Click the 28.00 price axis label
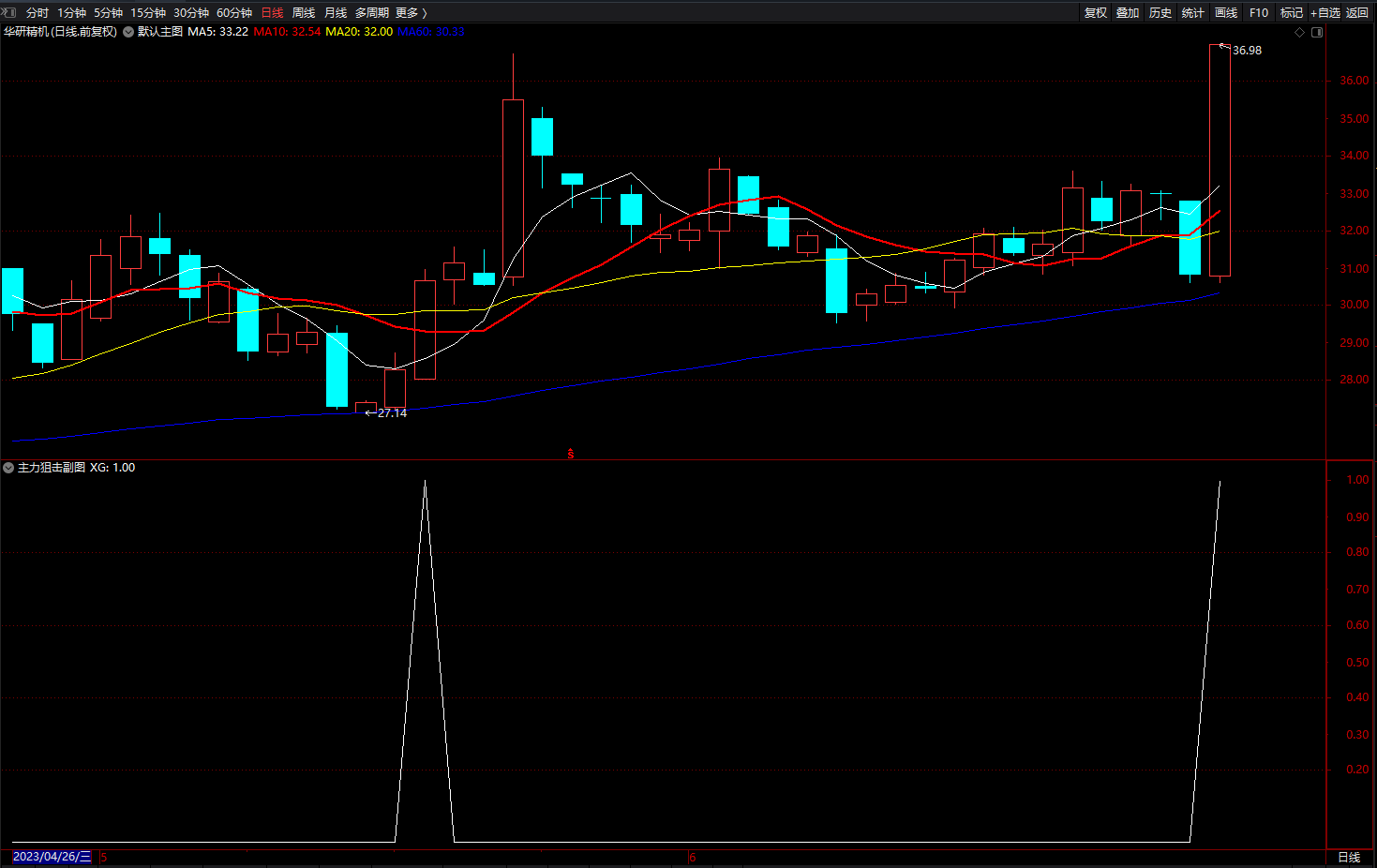Image resolution: width=1377 pixels, height=868 pixels. pyautogui.click(x=1354, y=380)
